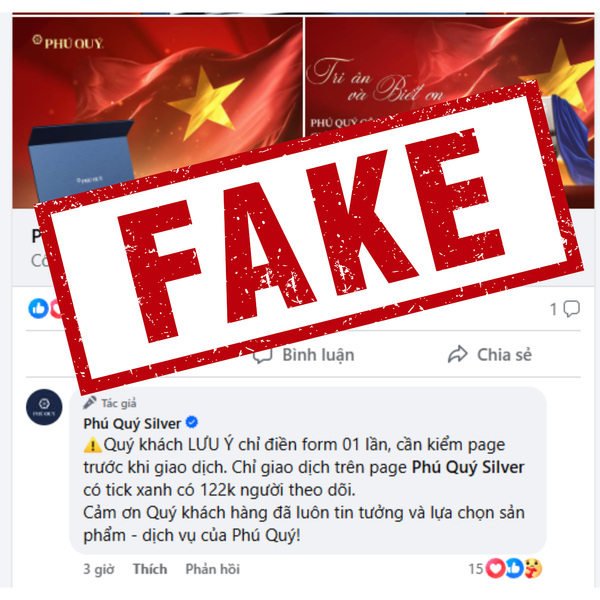Viewport: 600px width, 600px height.
Task: Click the Chia sẻ share arrow icon
Action: click(x=458, y=354)
